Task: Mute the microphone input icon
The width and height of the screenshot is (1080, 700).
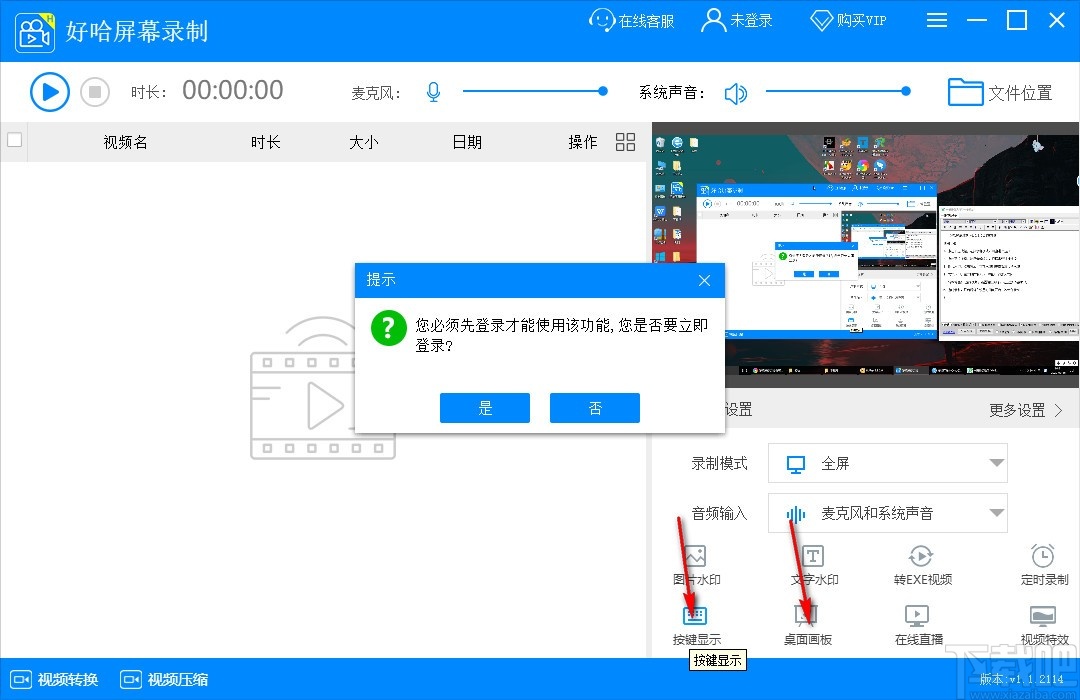Action: coord(433,91)
